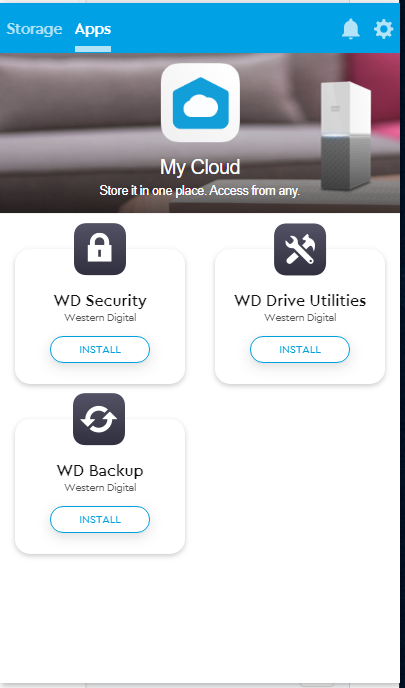The image size is (405, 688).
Task: Click the My Cloud house icon
Action: [x=200, y=103]
